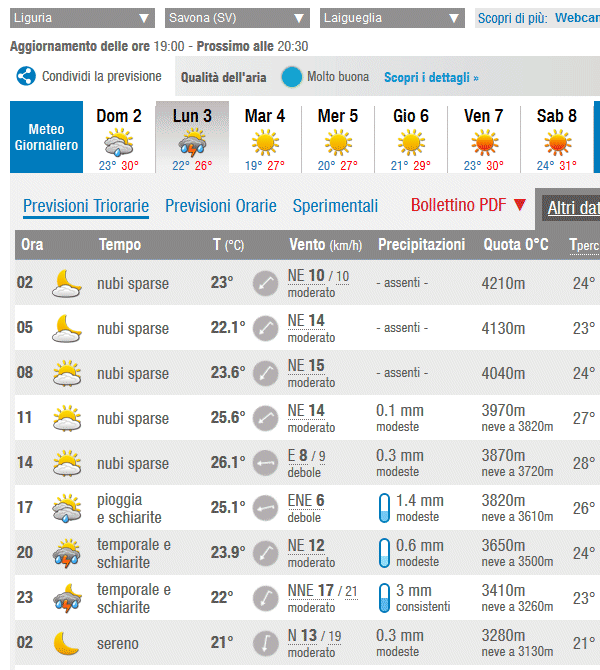Download the Bollettino PDF
This screenshot has width=600, height=670.
(468, 205)
